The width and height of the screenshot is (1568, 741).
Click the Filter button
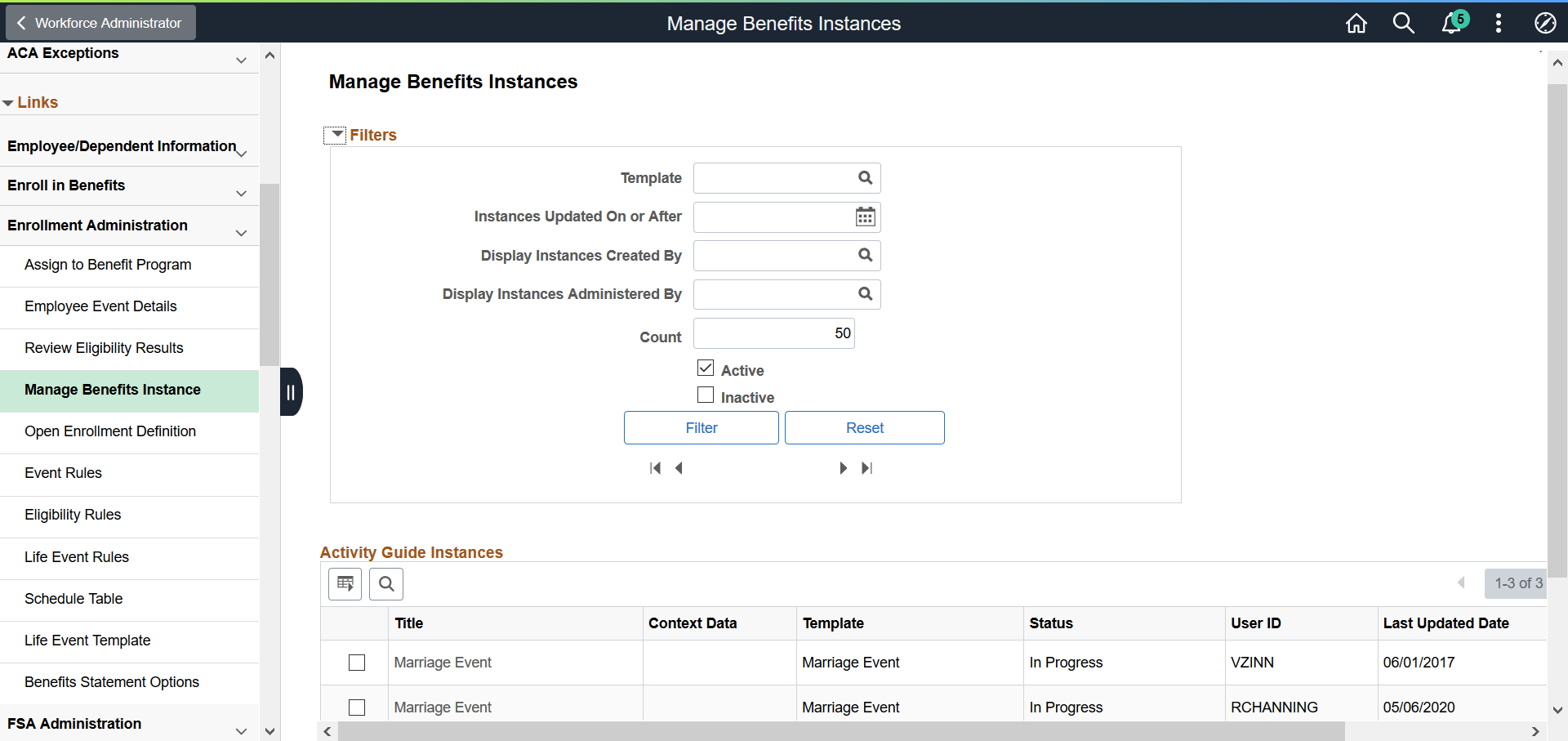[701, 428]
